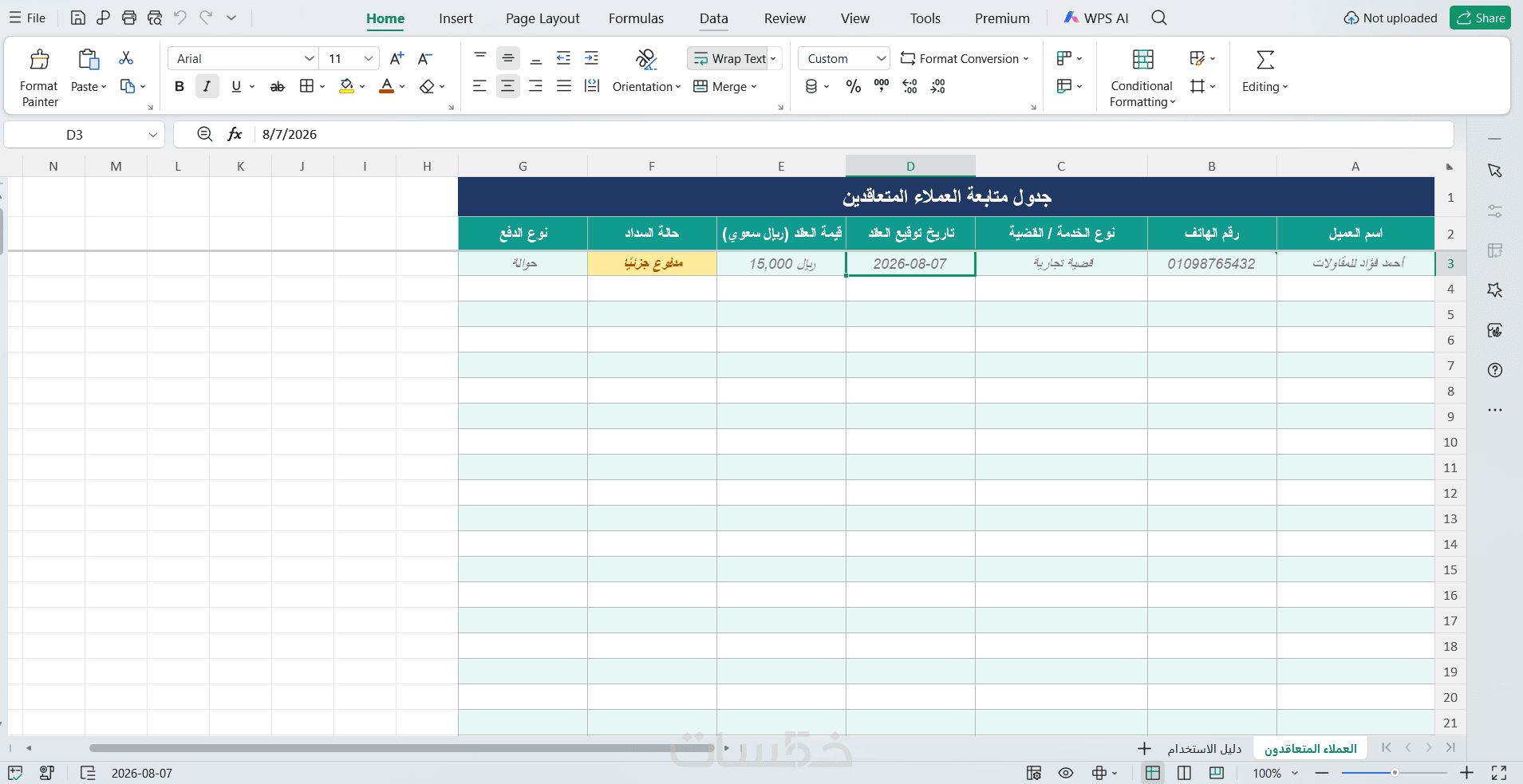Increase font size with the A+ icon

pyautogui.click(x=397, y=58)
